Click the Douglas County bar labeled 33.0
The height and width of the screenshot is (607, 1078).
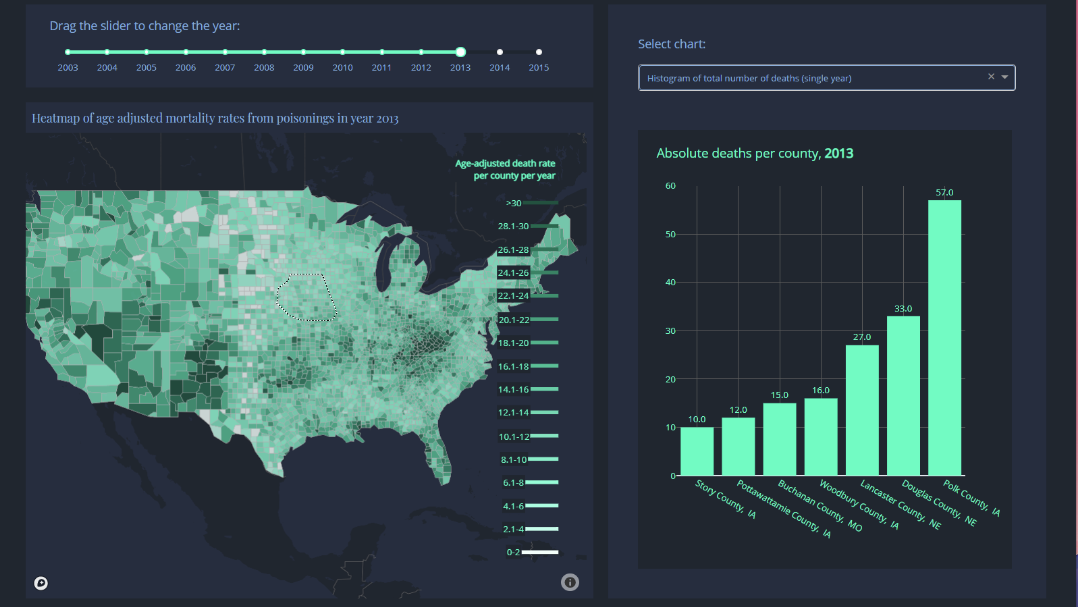tap(903, 395)
